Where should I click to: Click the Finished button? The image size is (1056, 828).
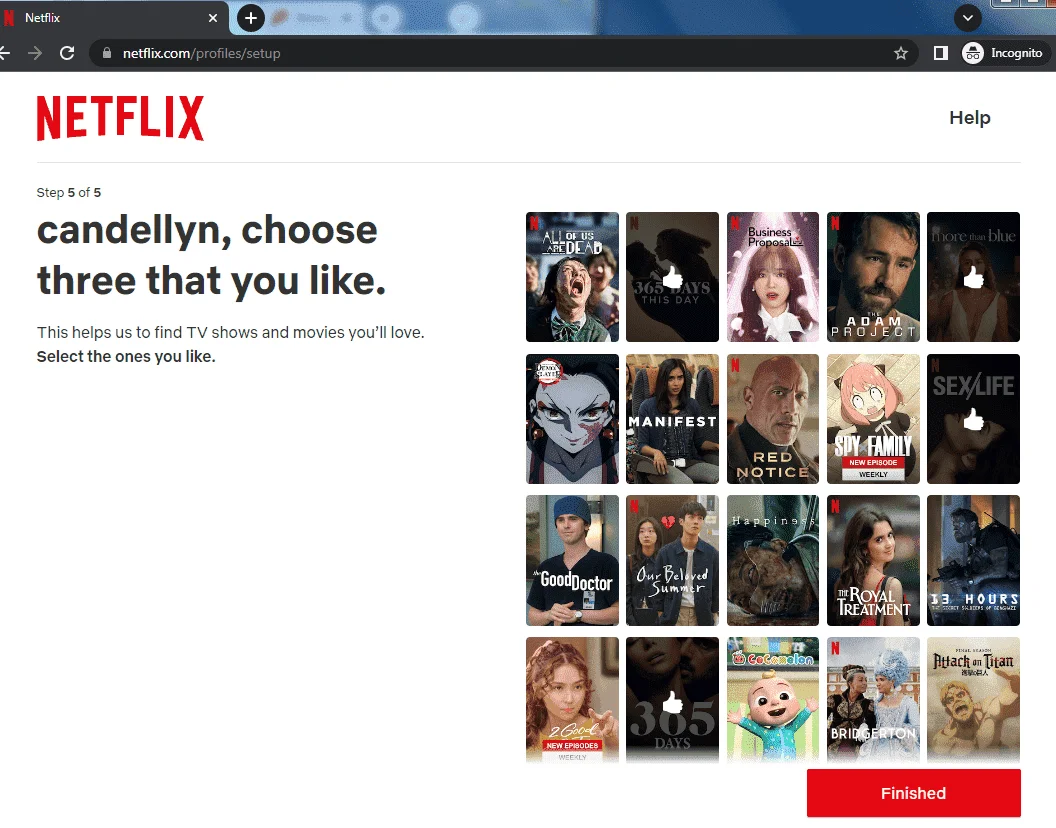click(913, 793)
